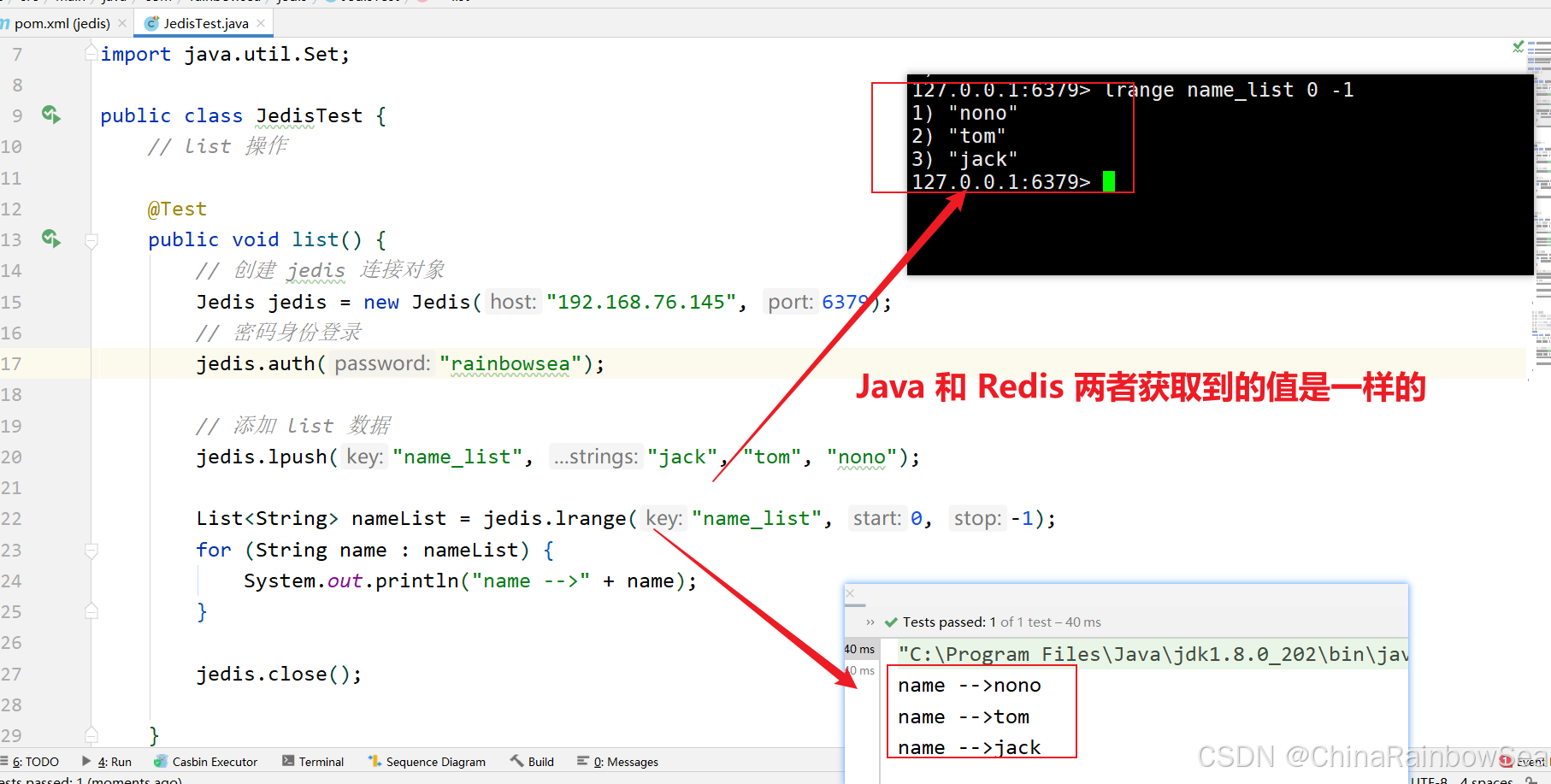The image size is (1551, 784).
Task: Run the list() test via gutter run icon
Action: point(50,239)
